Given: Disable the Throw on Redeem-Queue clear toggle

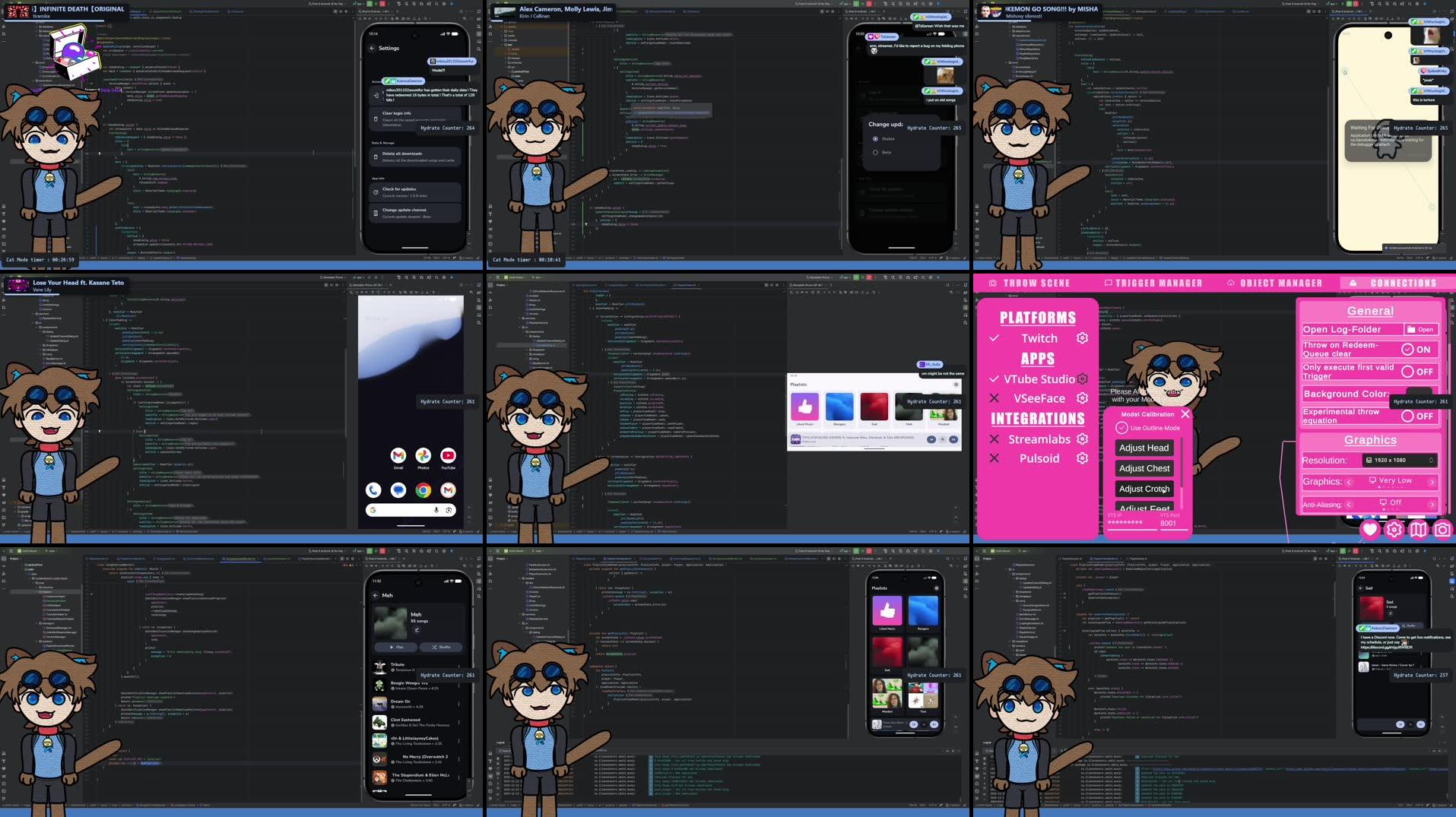Looking at the screenshot, I should [1407, 349].
